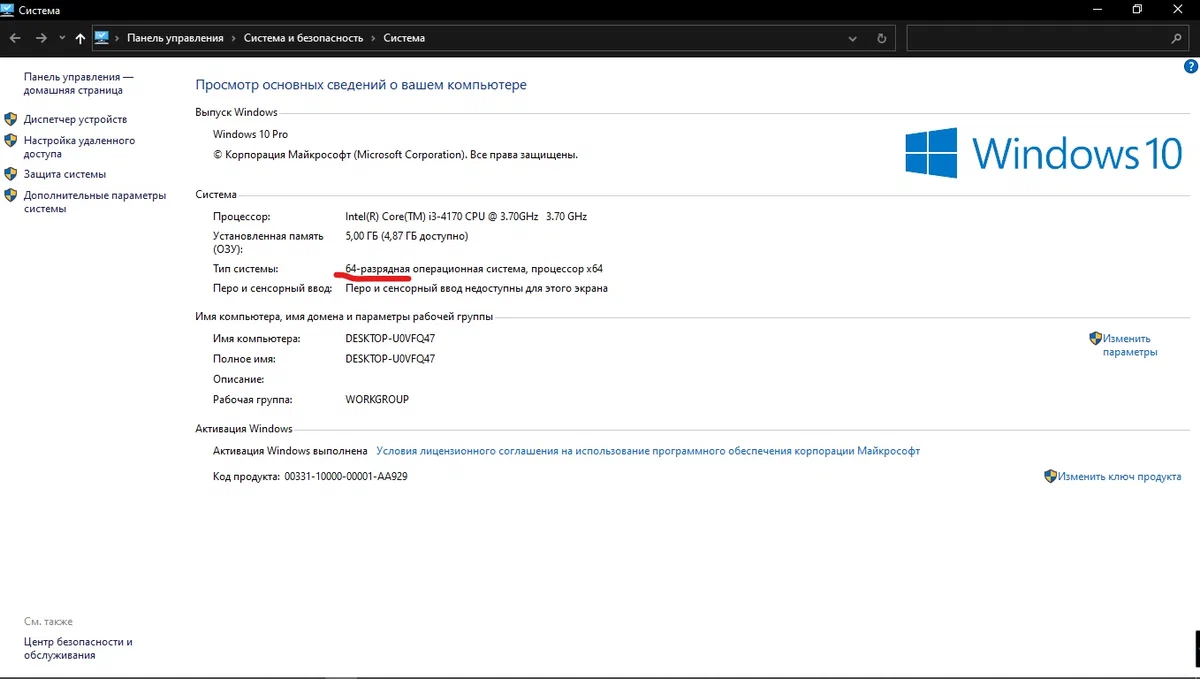Click shield icon beside Защита системы

click(x=11, y=174)
